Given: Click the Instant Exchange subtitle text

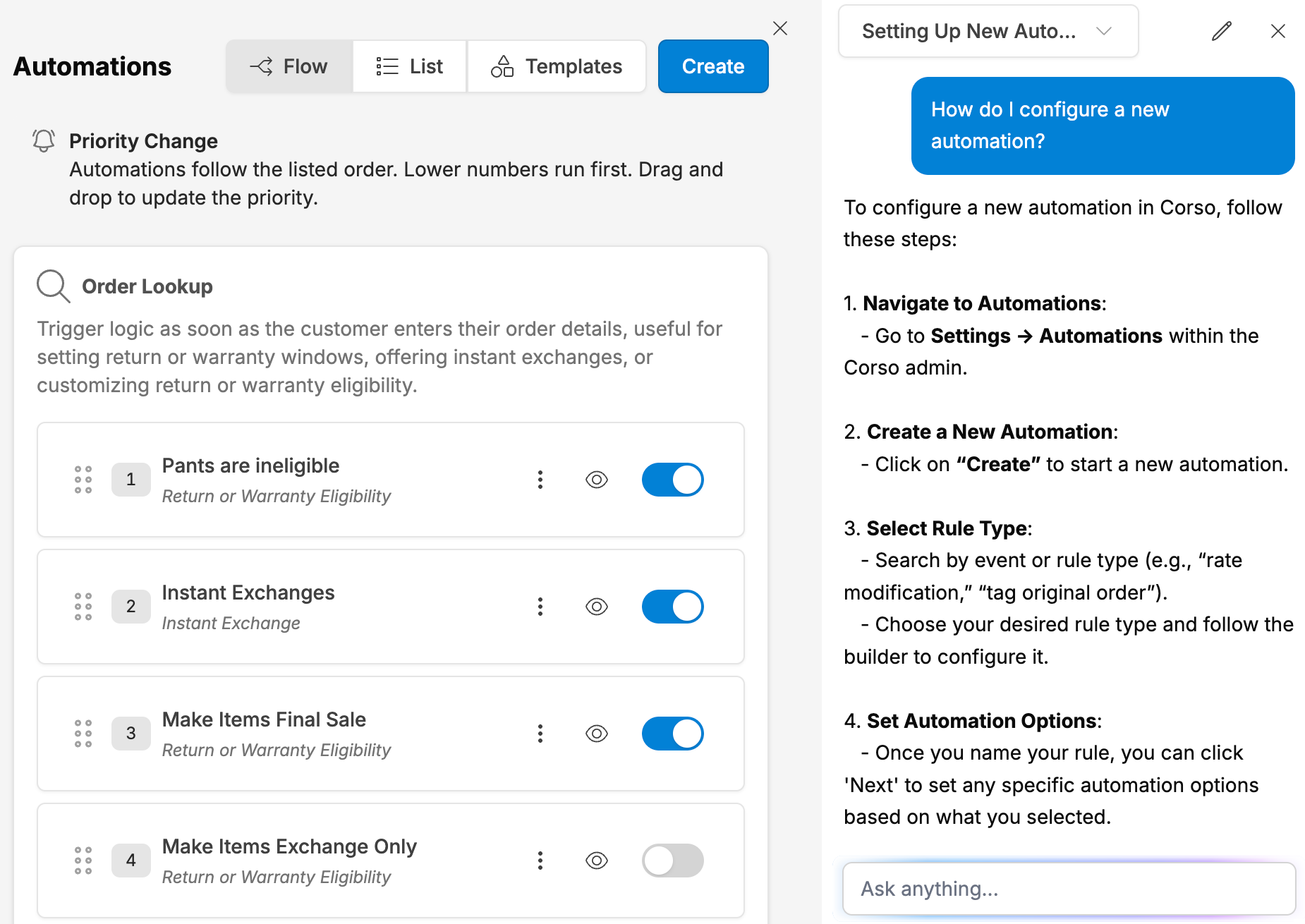Looking at the screenshot, I should click(231, 624).
